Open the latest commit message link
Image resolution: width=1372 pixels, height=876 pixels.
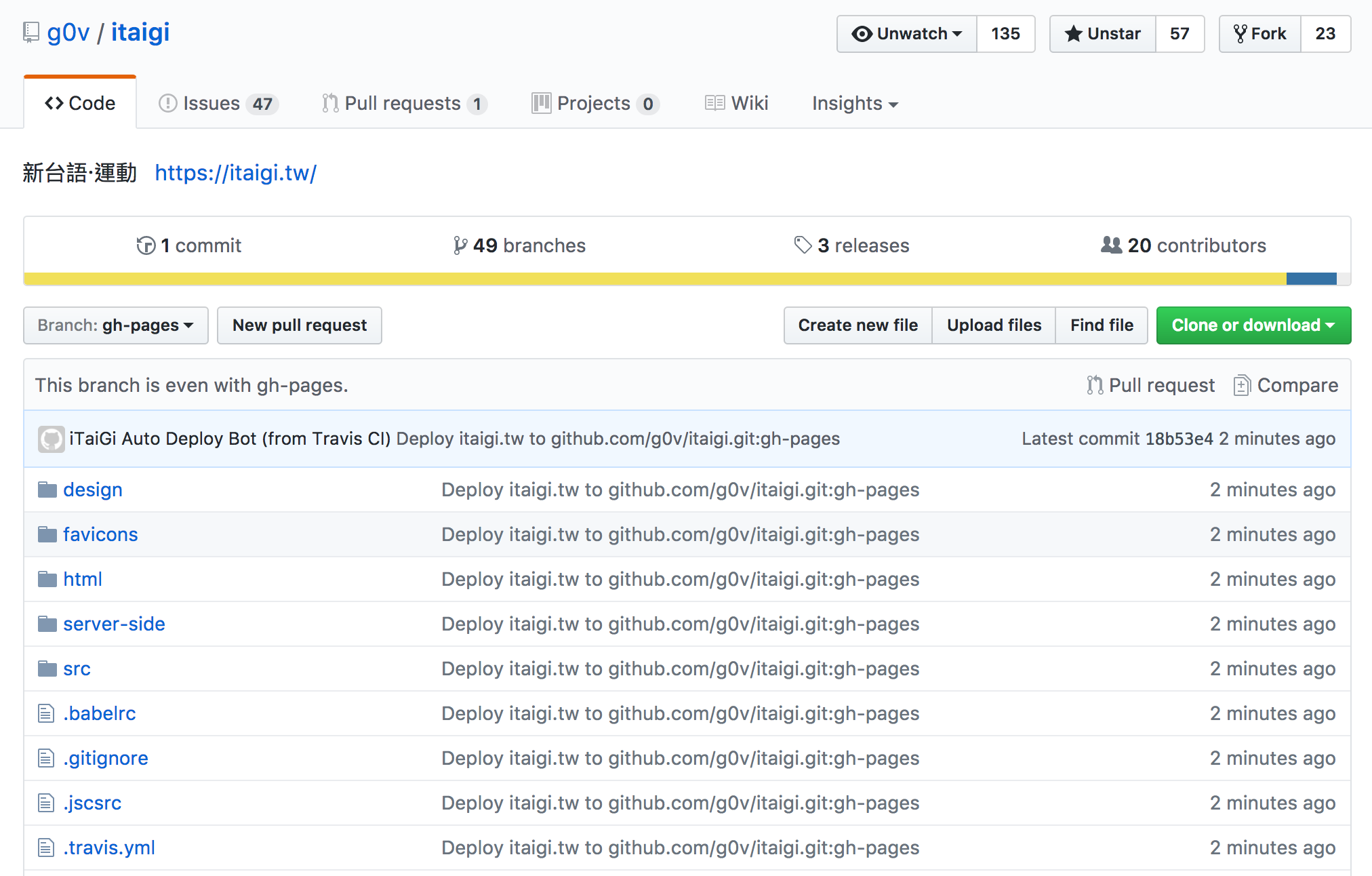tap(618, 439)
